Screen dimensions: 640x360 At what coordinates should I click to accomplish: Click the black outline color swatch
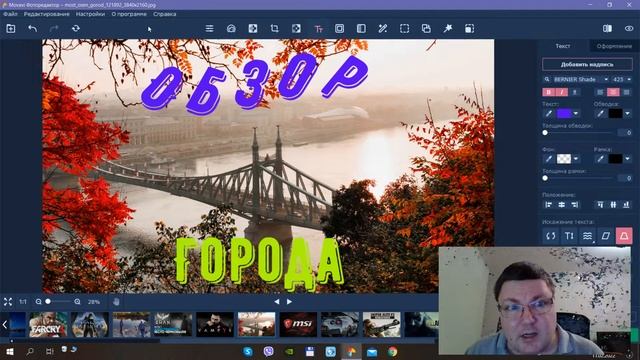616,113
